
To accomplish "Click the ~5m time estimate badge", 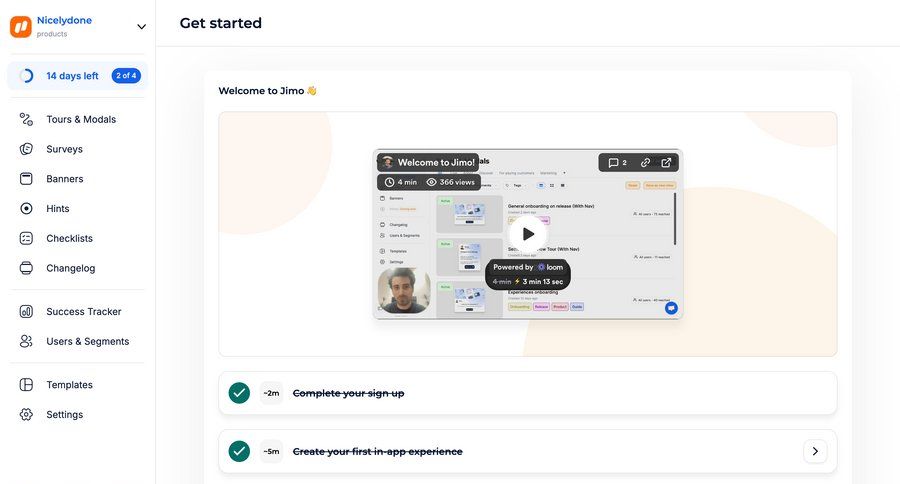I will click(x=271, y=451).
